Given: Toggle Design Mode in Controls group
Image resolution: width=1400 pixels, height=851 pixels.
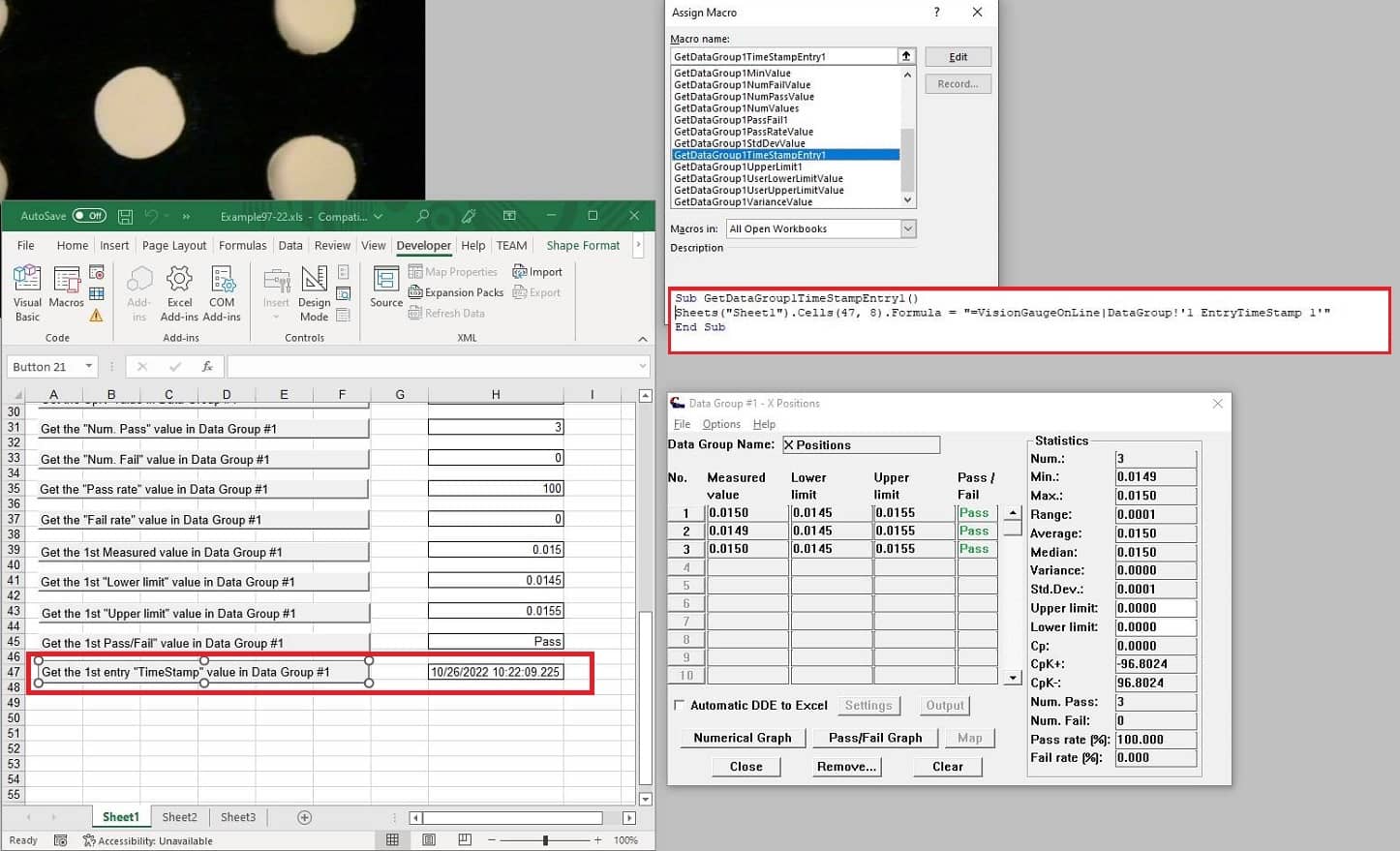Looking at the screenshot, I should tap(314, 292).
